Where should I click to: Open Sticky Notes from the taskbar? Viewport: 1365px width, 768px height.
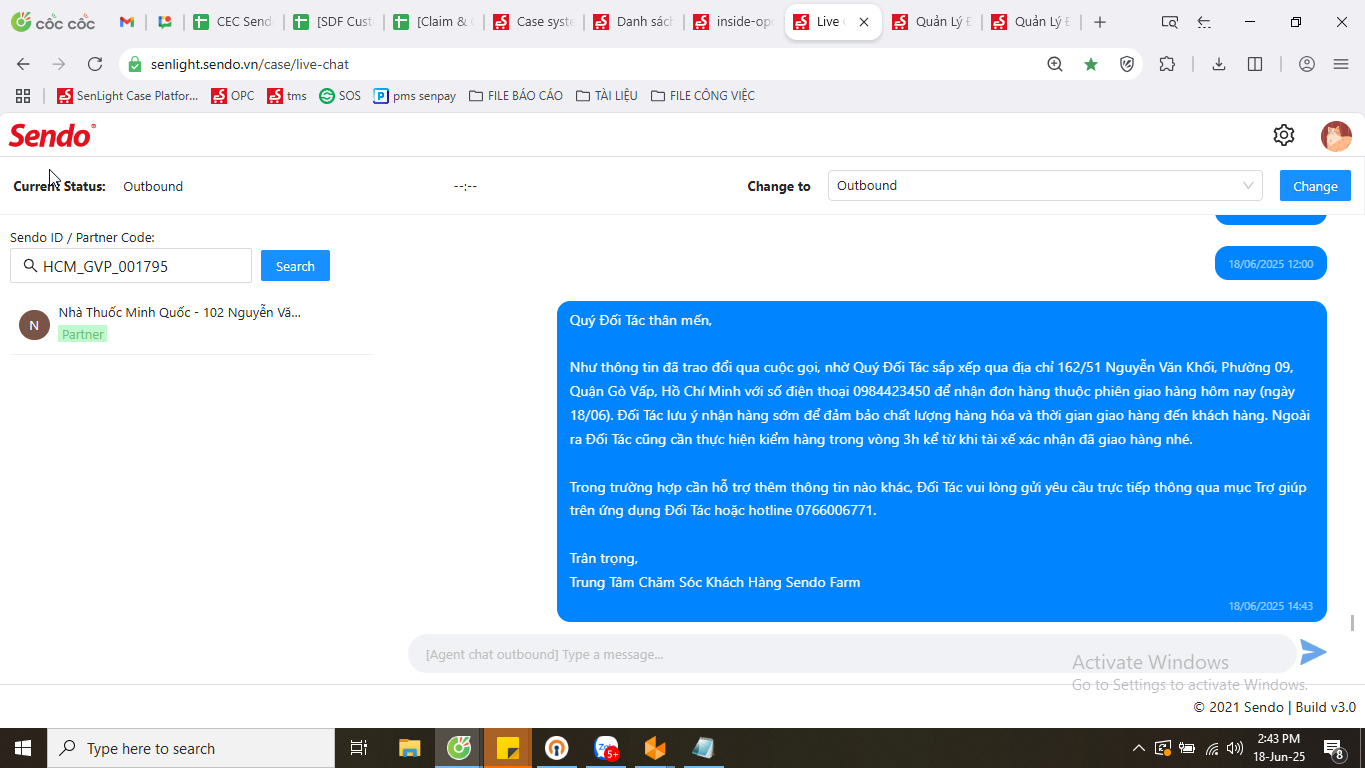click(508, 748)
